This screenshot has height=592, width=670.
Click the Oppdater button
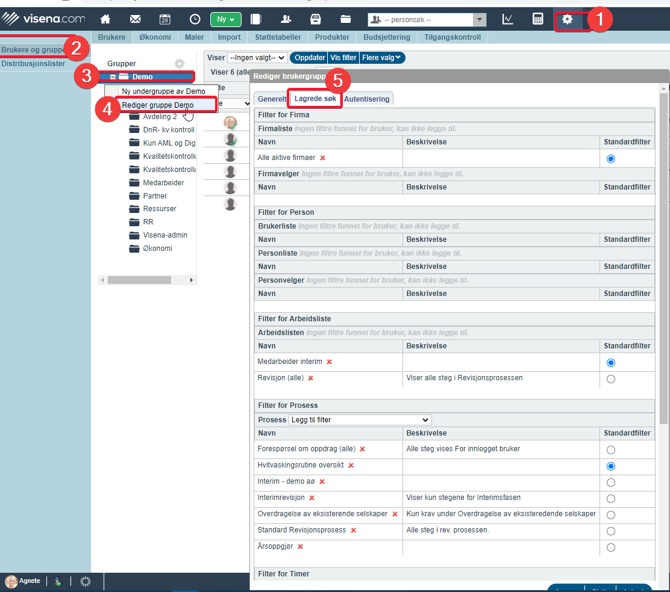point(309,58)
